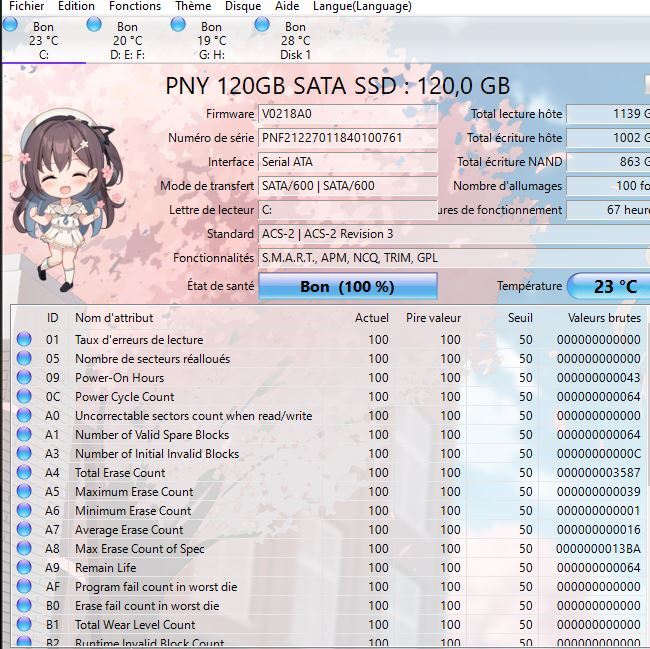This screenshot has height=649, width=650.
Task: Open the Fonctions menu
Action: pos(135,6)
